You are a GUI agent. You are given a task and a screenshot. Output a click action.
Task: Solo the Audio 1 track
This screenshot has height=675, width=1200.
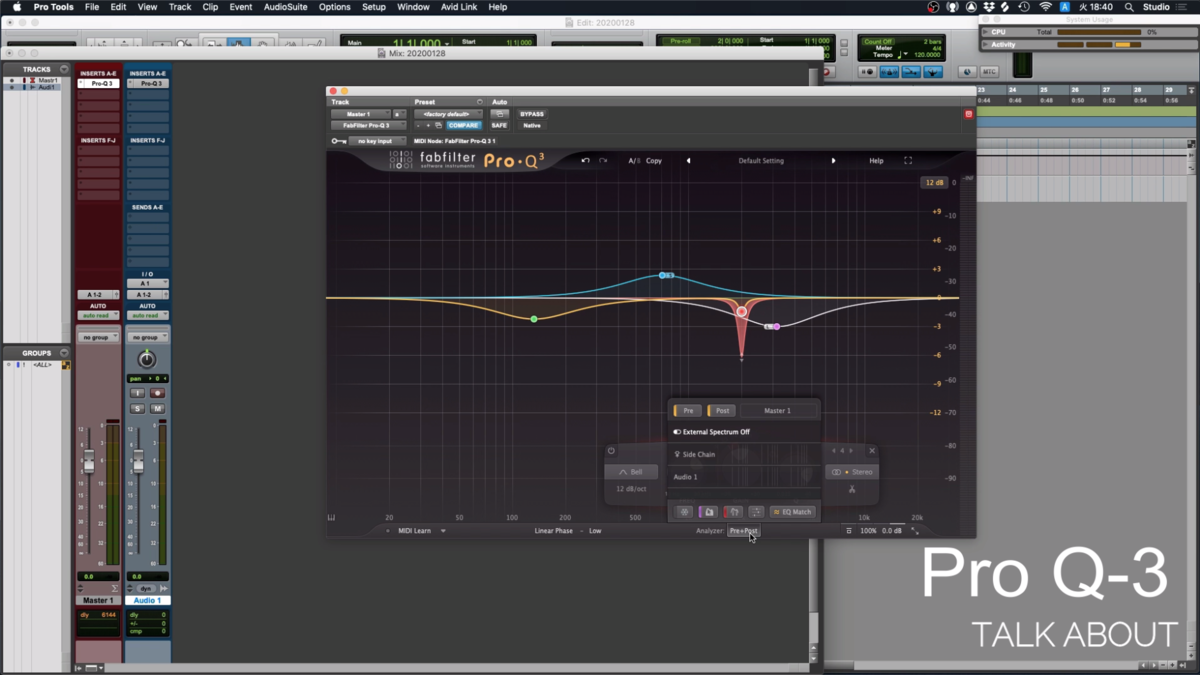point(138,409)
